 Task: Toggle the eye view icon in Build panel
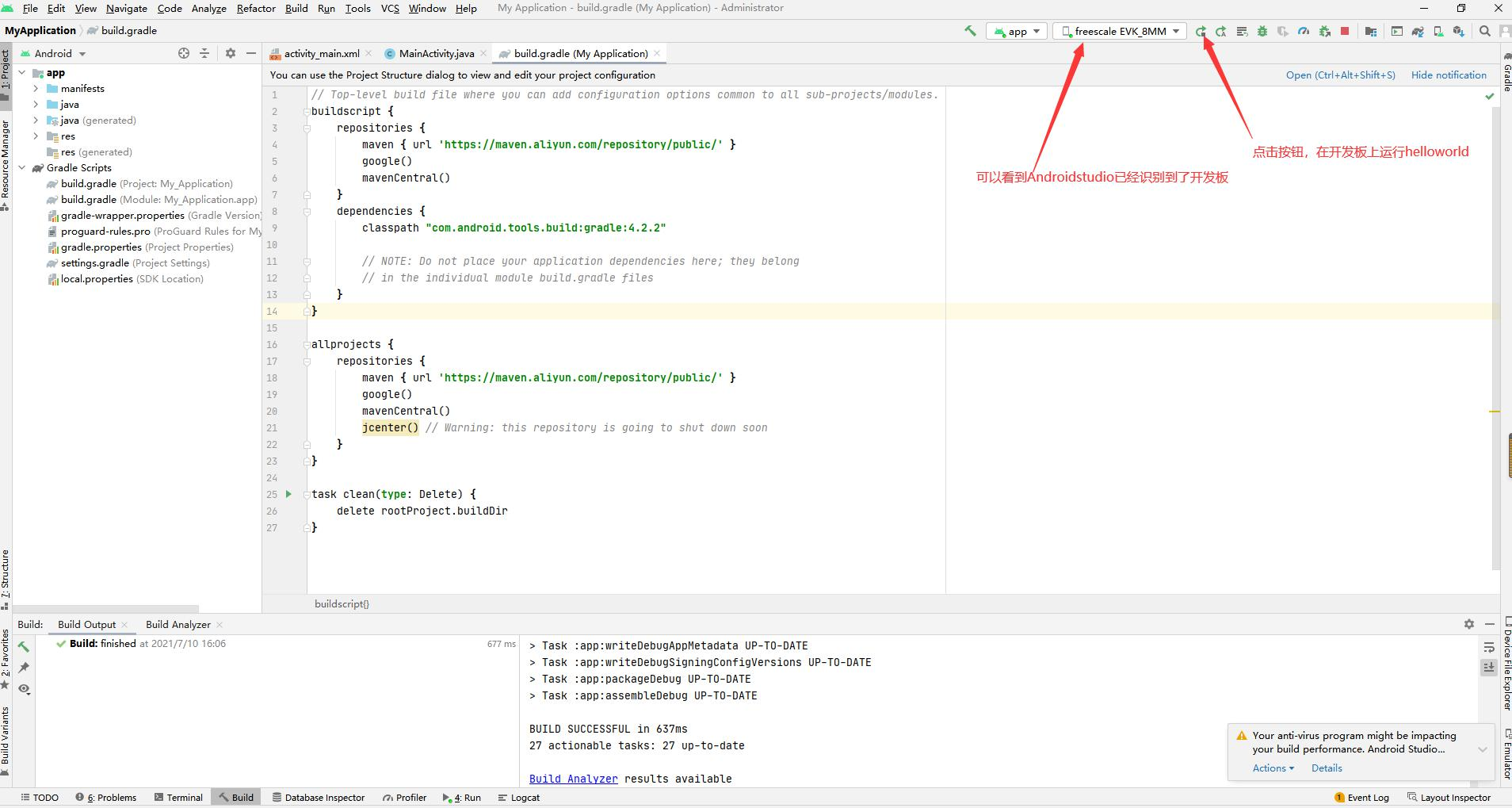point(24,688)
